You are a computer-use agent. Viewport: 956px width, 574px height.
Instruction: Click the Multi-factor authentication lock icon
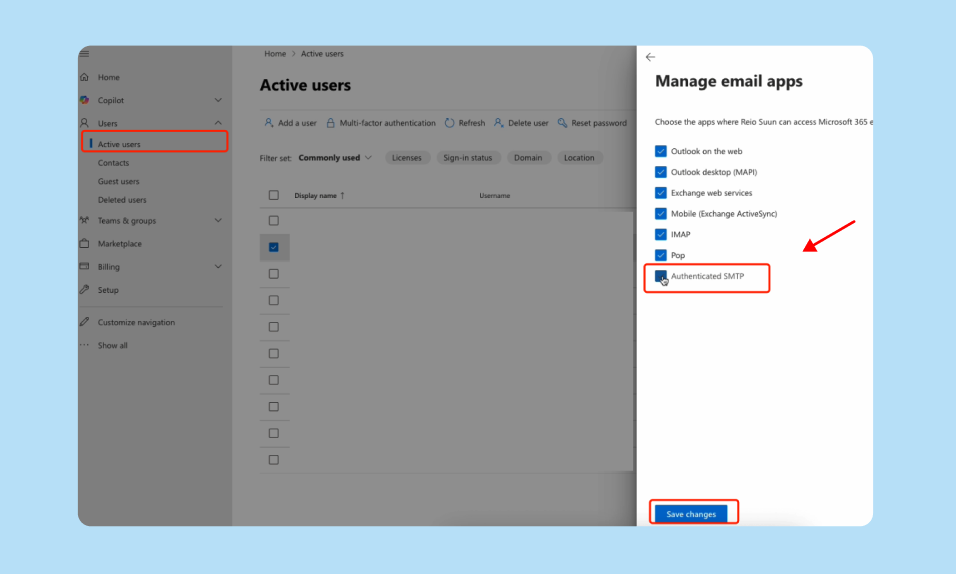330,123
